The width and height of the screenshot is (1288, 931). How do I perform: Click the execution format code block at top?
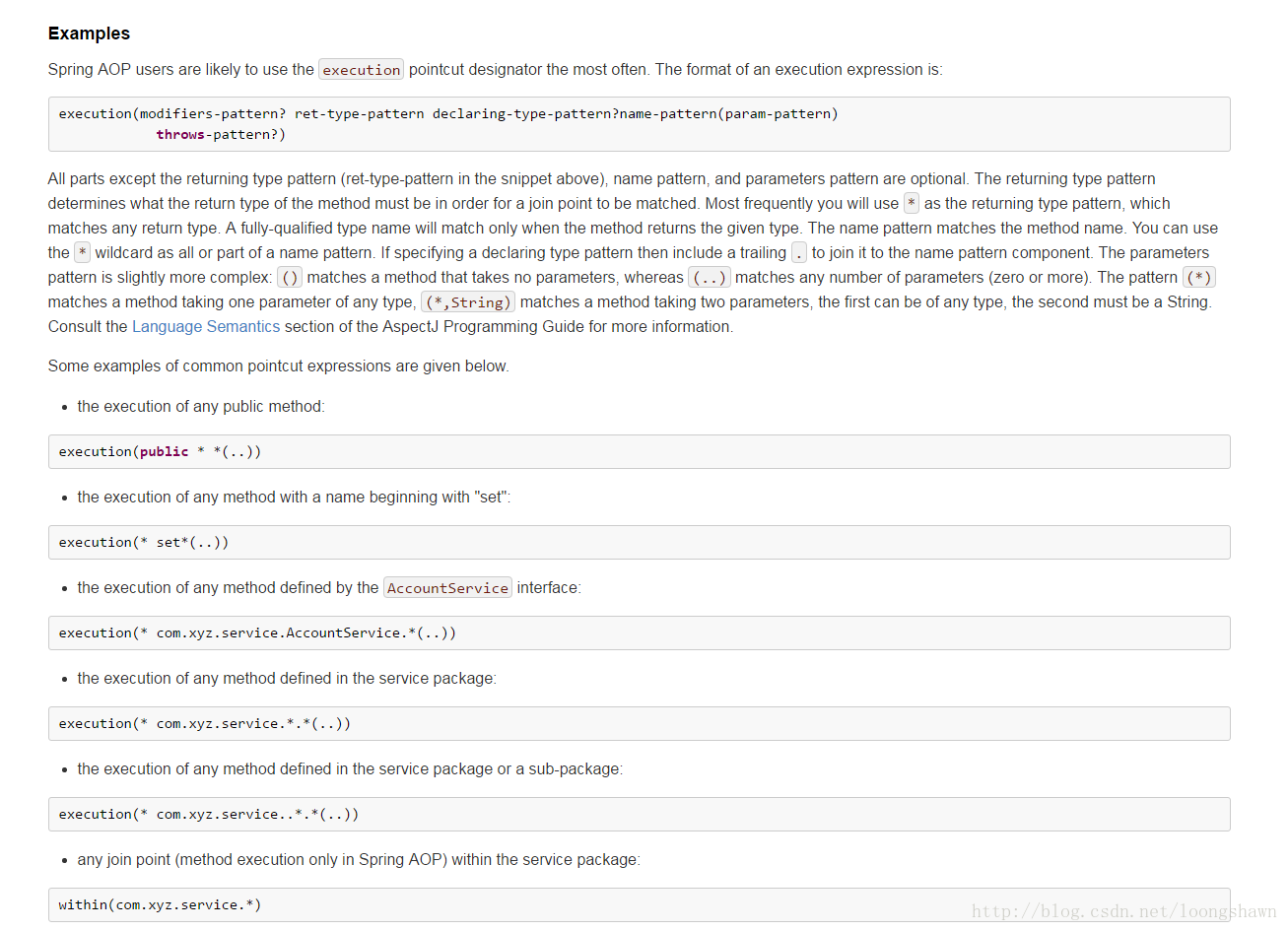(x=639, y=124)
